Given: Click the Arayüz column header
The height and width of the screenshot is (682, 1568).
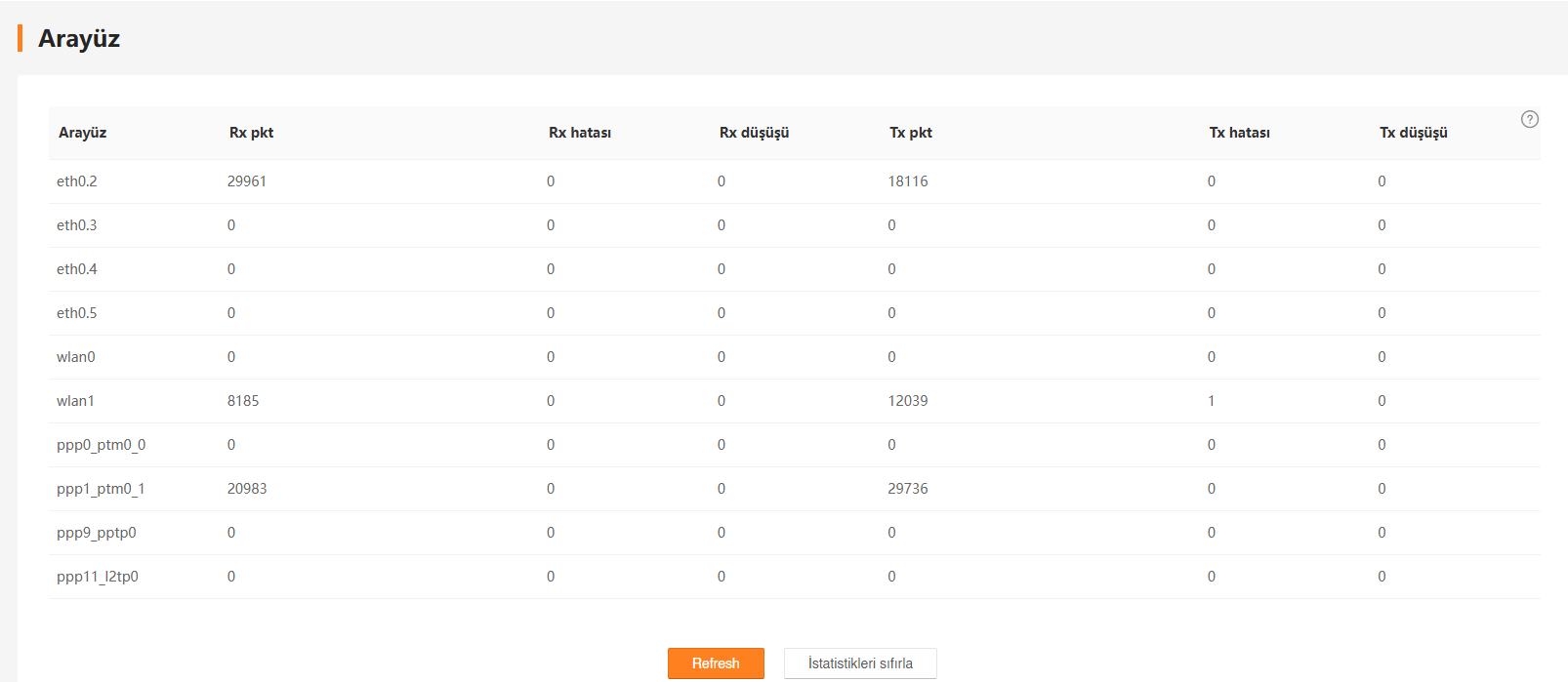Looking at the screenshot, I should point(83,133).
